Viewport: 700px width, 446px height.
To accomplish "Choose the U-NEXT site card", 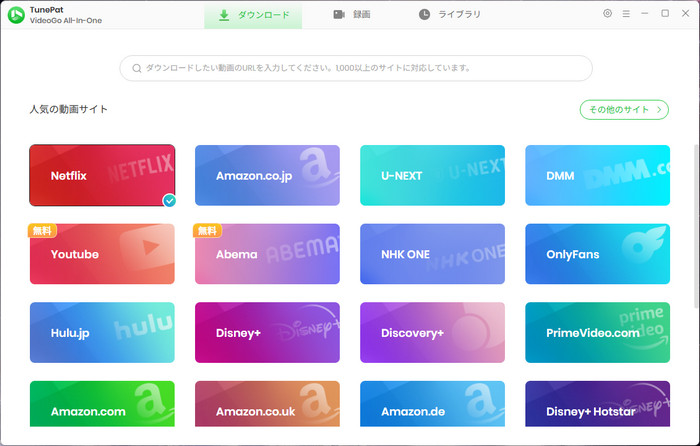I will 433,175.
